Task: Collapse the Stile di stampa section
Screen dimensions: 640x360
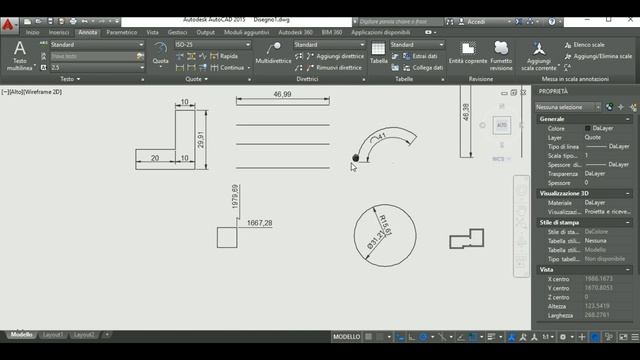Action: 628,222
